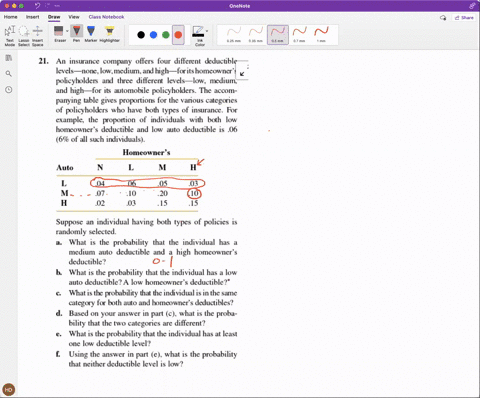Click the HO account avatar
The height and width of the screenshot is (398, 480).
(x=9, y=389)
